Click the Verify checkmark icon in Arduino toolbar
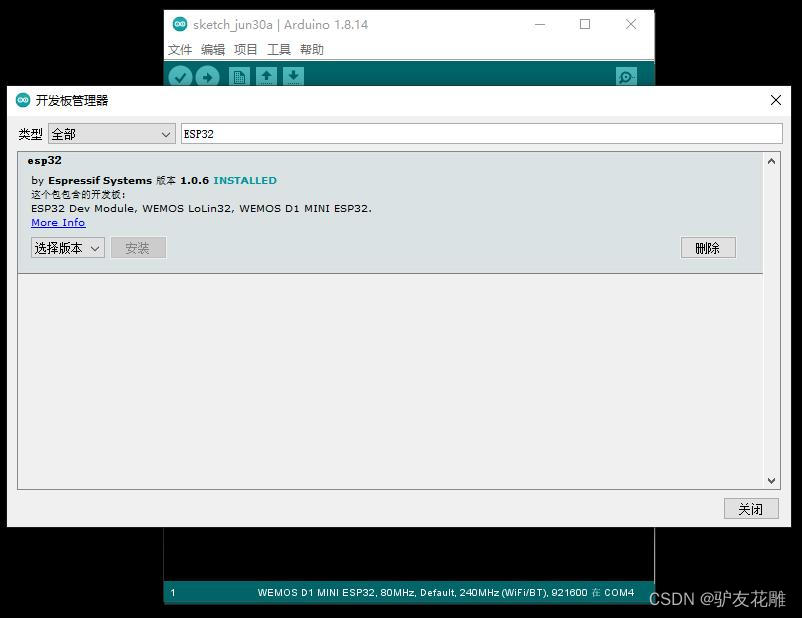 tap(180, 77)
